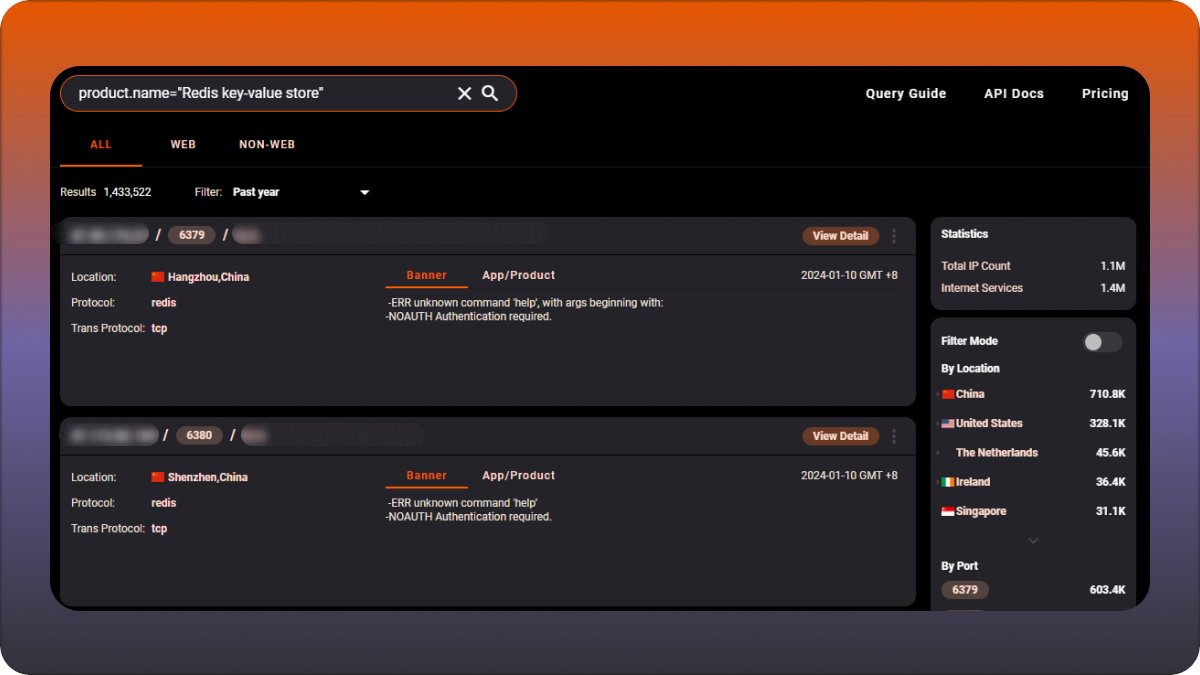Click the Shenzhen,China location text
Screen dimensions: 1200x675
[208, 477]
